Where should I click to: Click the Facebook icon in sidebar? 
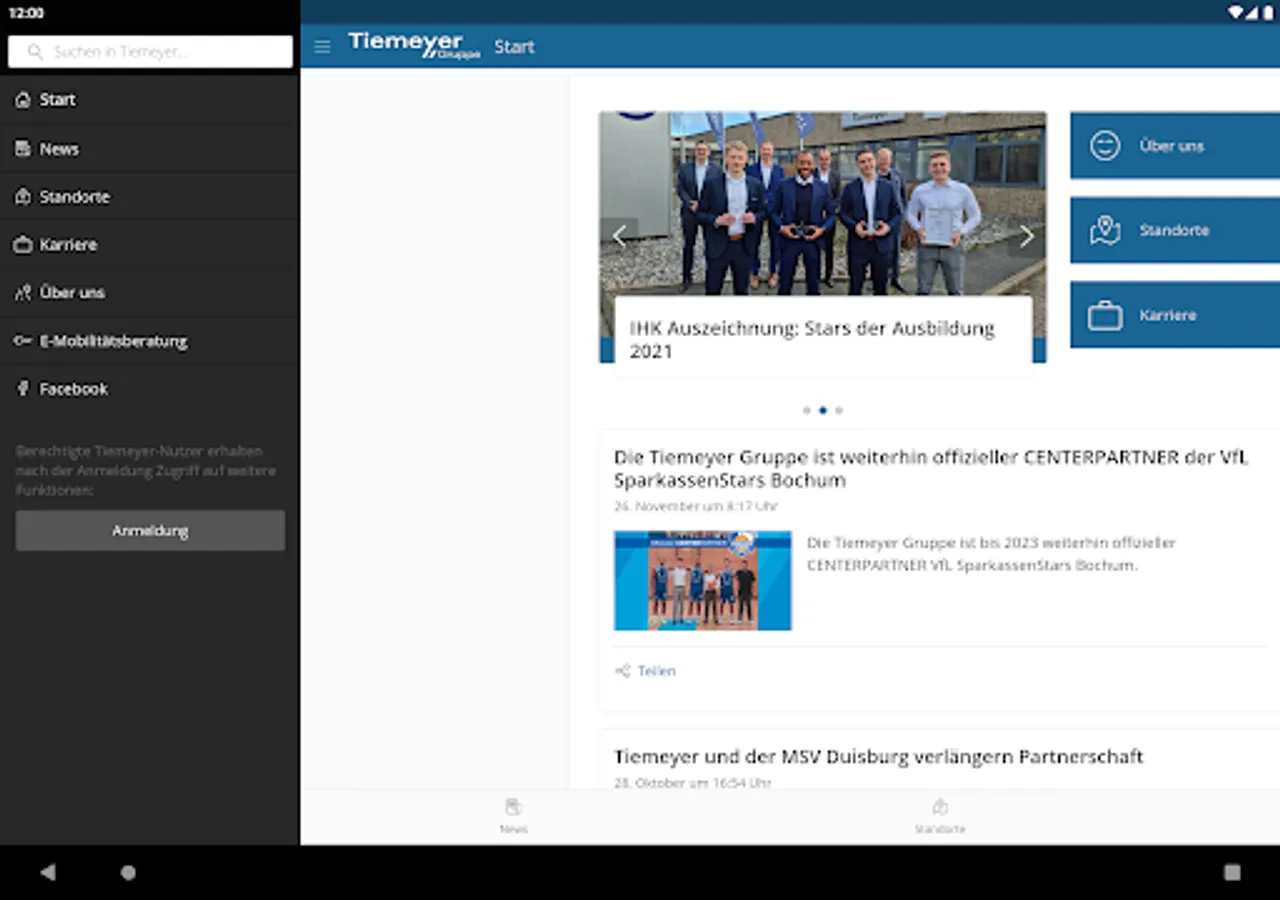[x=23, y=389]
